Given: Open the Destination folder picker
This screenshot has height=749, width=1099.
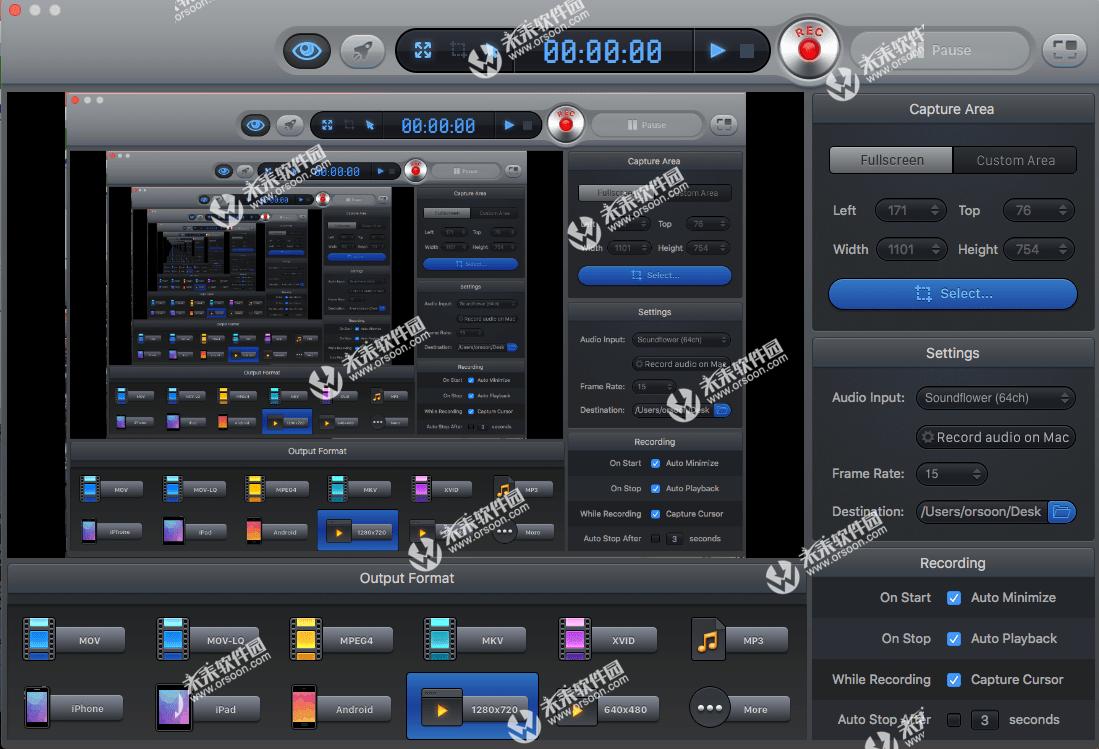Looking at the screenshot, I should (x=1063, y=511).
